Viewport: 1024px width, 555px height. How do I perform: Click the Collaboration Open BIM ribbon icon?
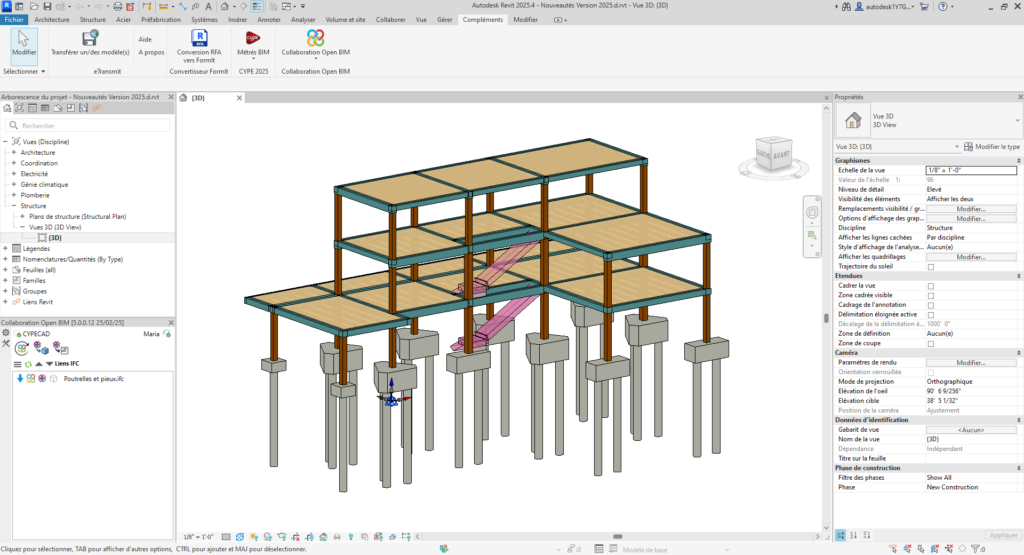tap(315, 39)
